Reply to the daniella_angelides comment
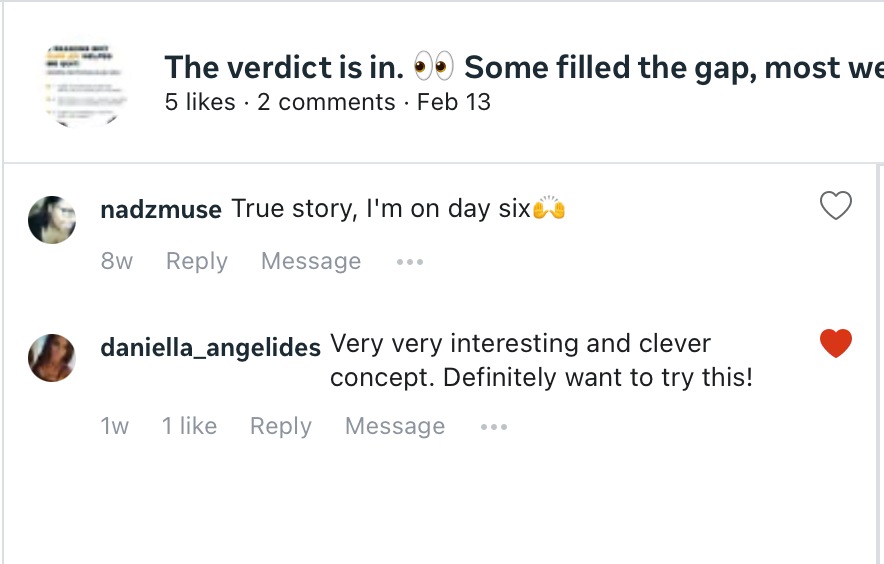 pos(281,426)
